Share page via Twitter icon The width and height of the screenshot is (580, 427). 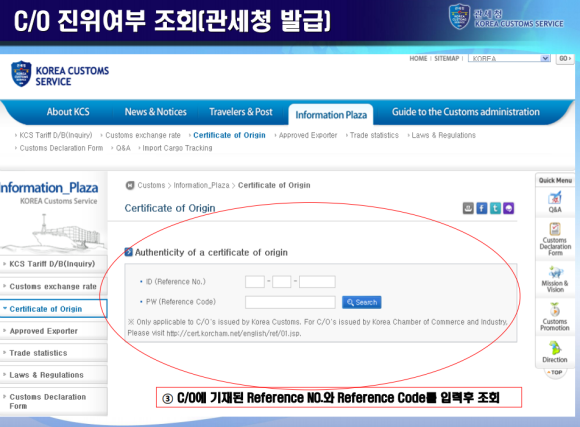[495, 208]
